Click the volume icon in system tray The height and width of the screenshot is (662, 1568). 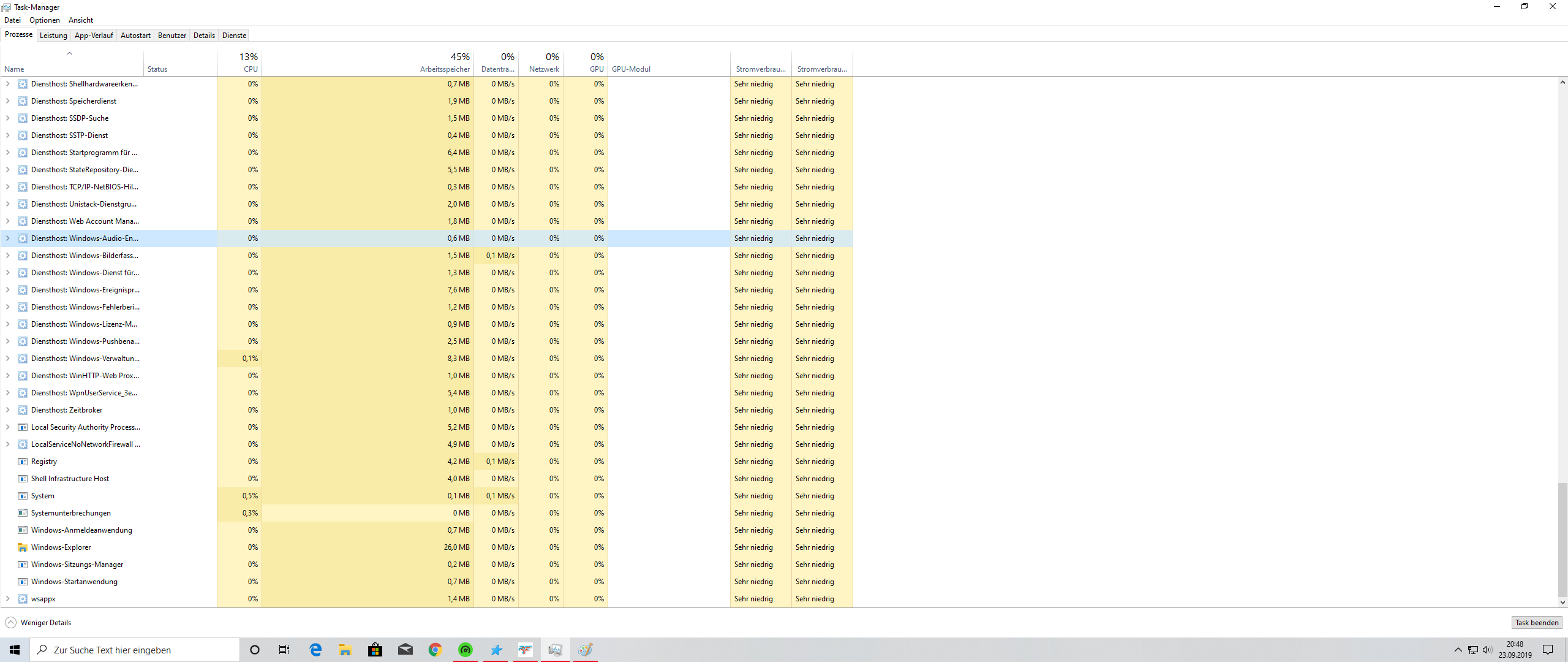1487,650
